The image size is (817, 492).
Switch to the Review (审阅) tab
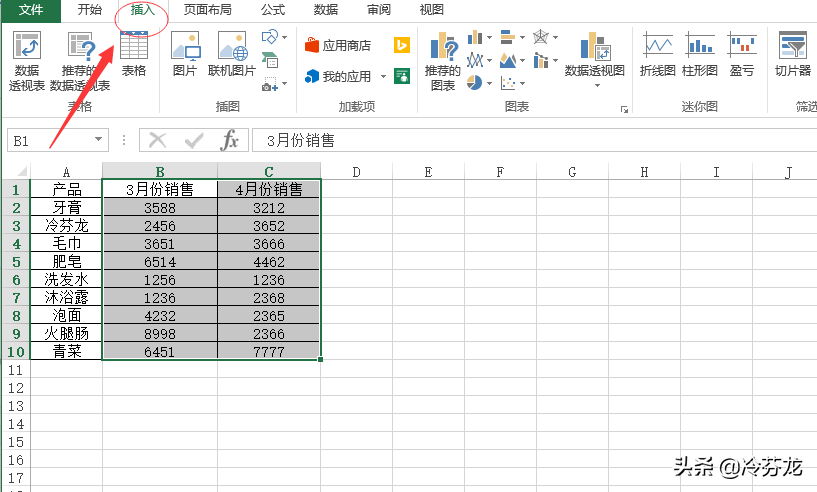coord(379,10)
